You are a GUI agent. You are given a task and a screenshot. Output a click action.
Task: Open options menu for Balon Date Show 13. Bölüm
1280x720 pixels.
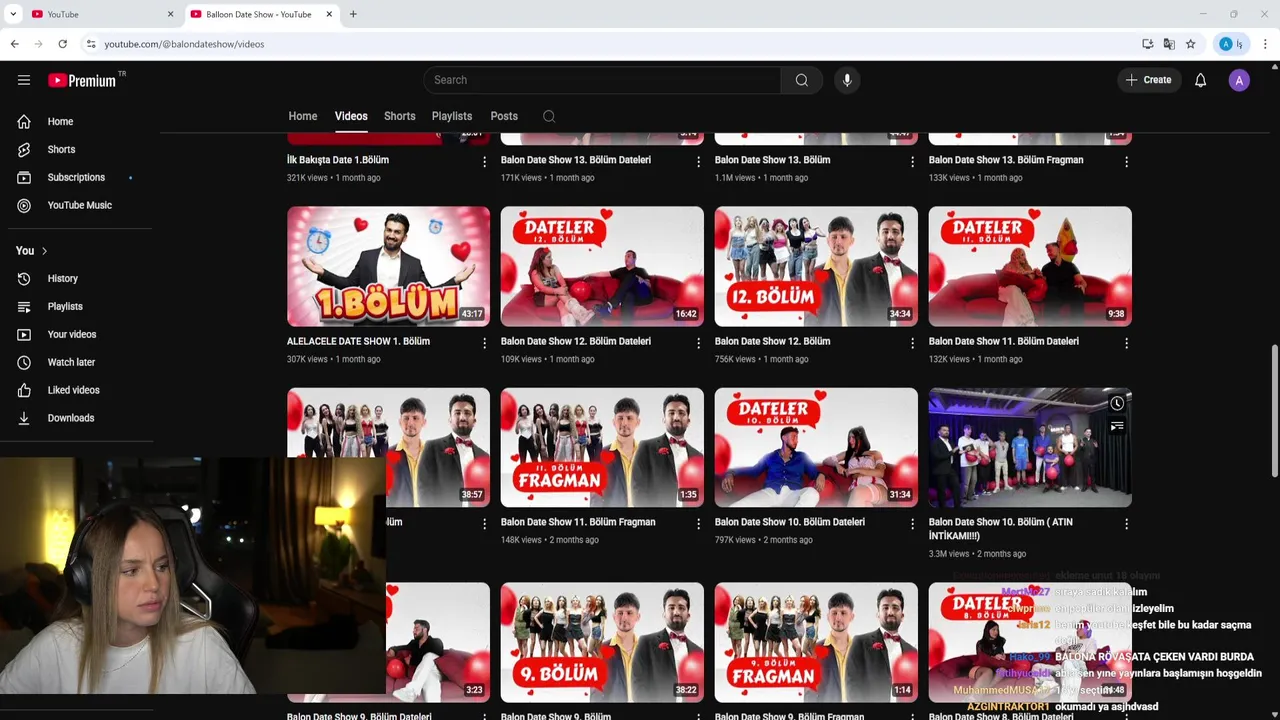point(912,161)
